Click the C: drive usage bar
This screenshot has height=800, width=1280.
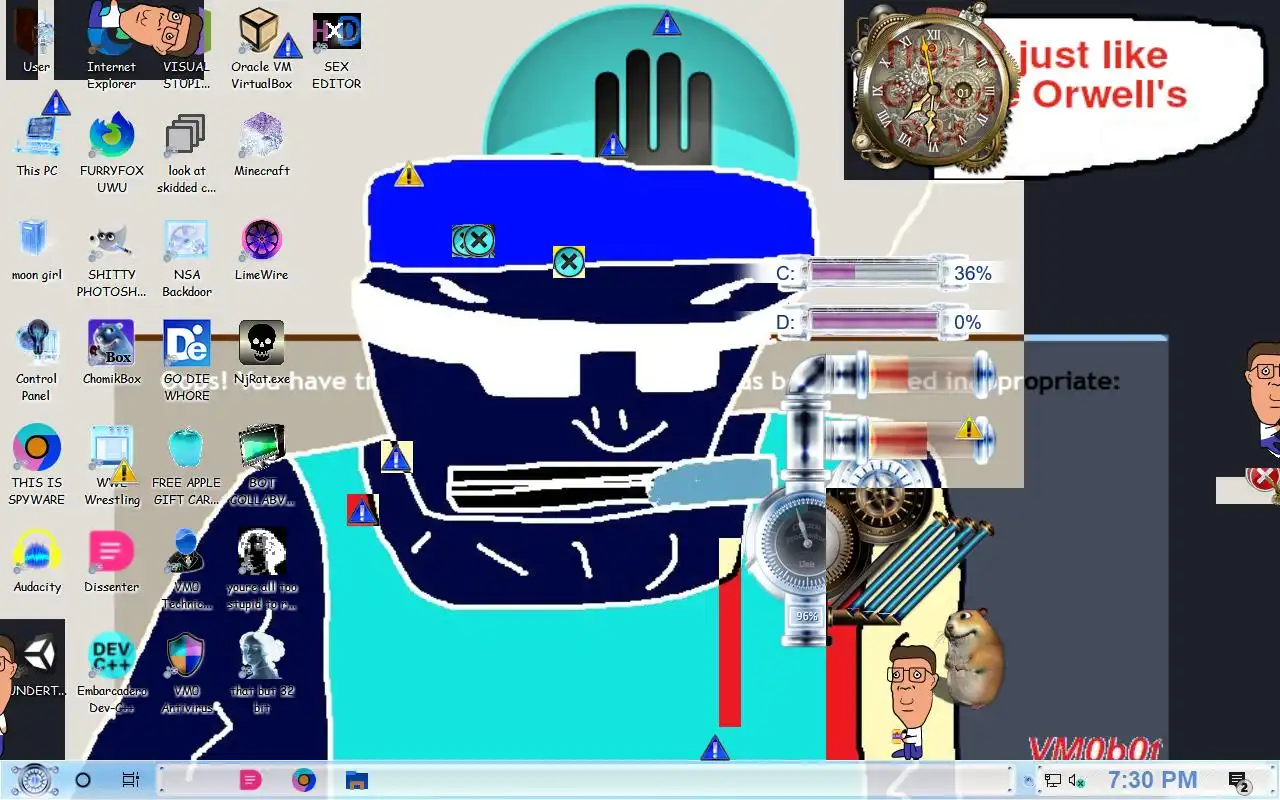tap(876, 272)
